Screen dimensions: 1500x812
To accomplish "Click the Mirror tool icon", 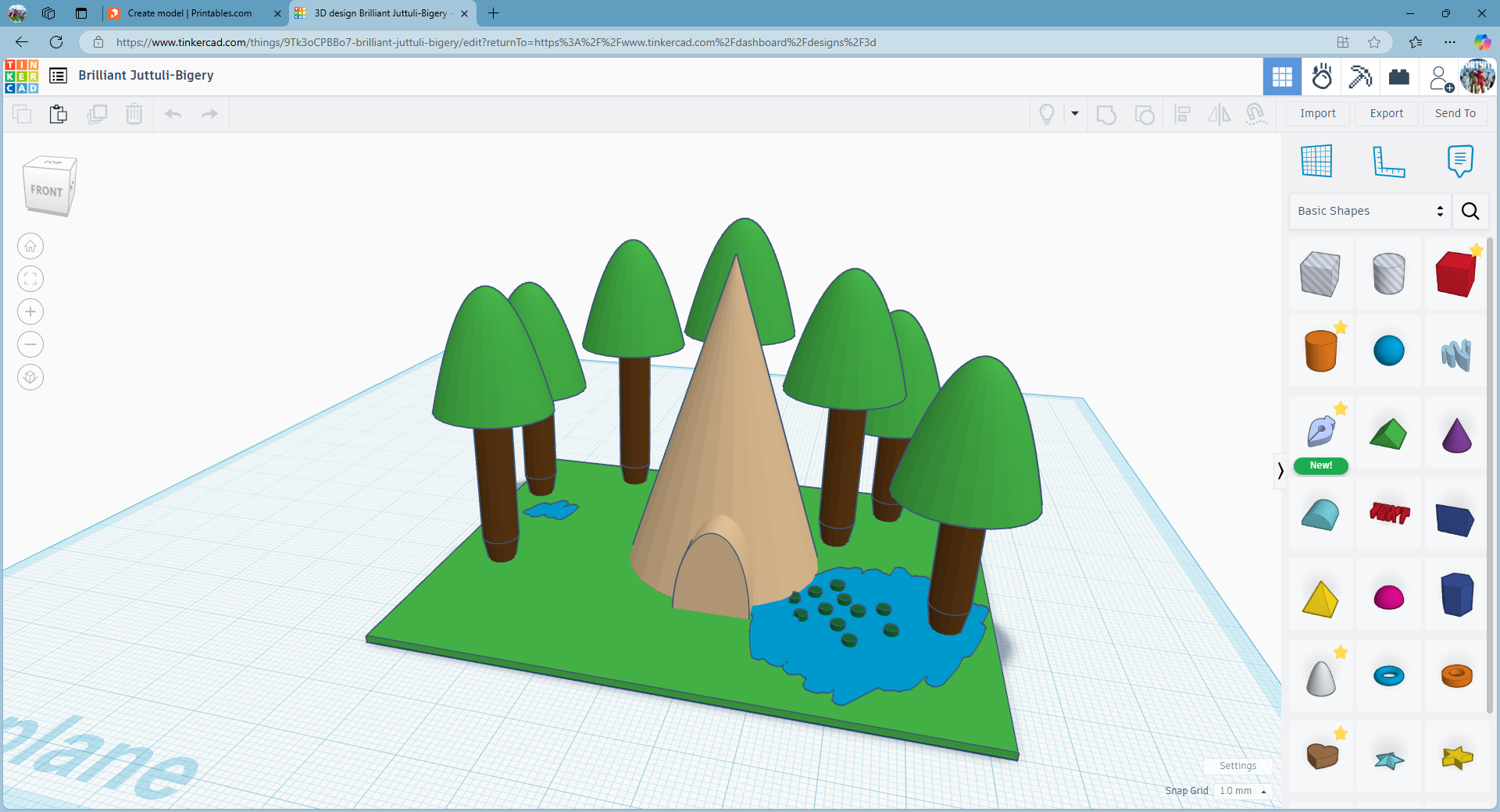I will tap(1219, 115).
